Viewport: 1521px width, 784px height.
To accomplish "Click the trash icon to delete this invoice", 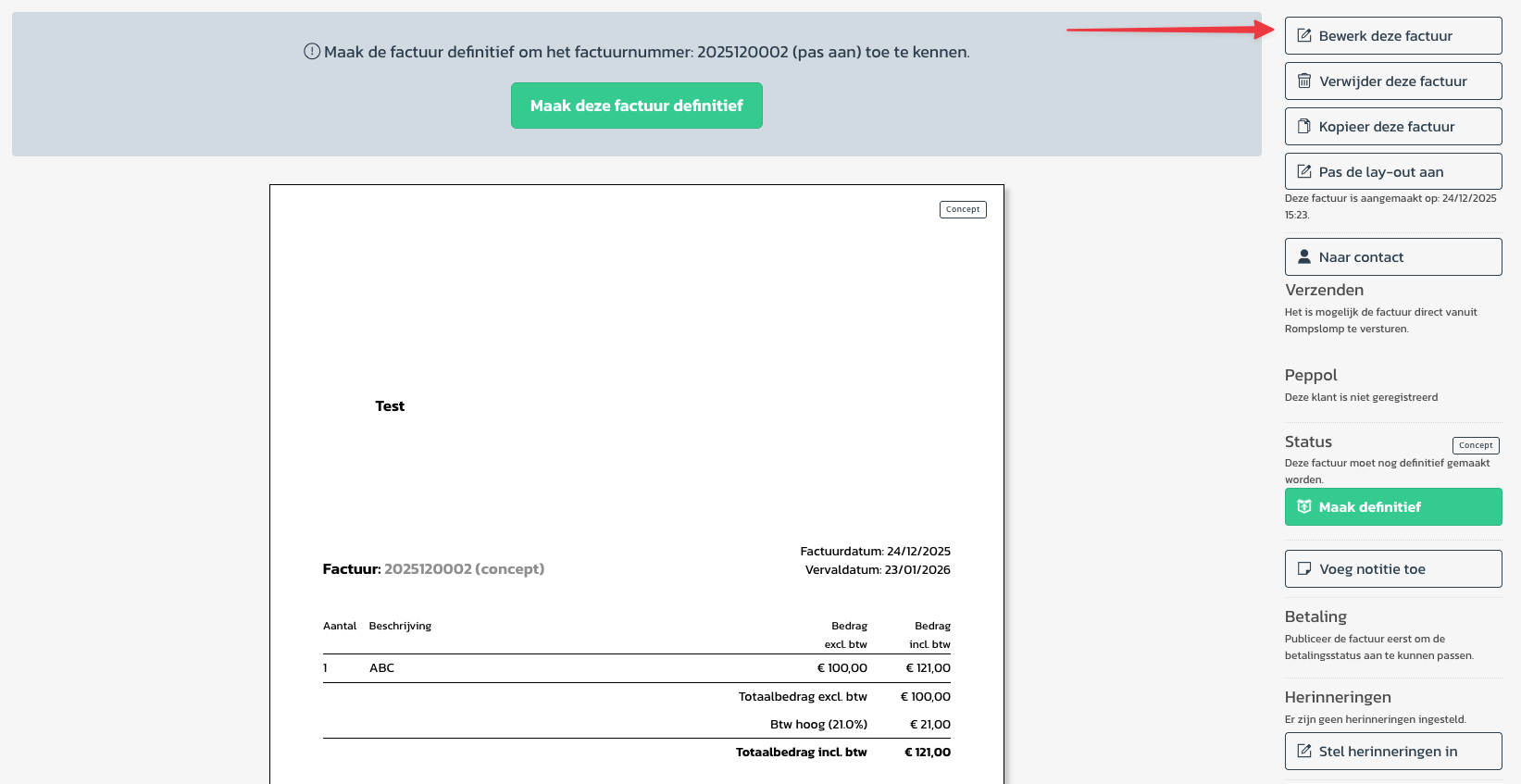I will pos(1304,81).
